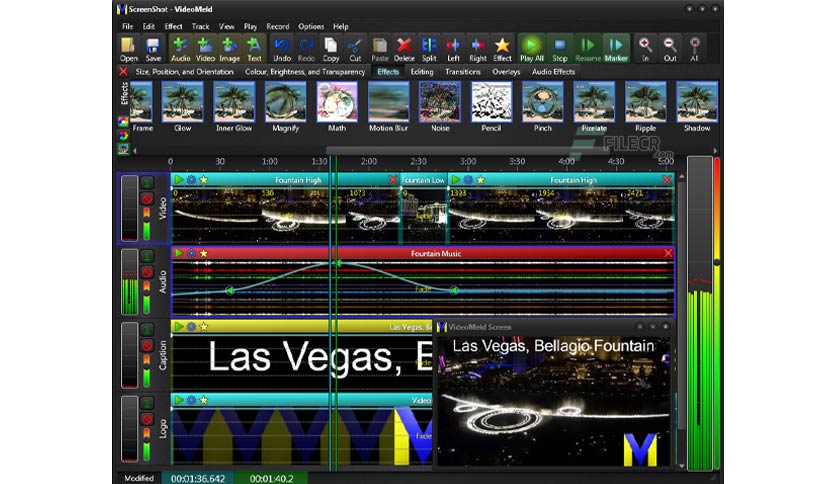Copy the selected clip
This screenshot has width=836, height=484.
tap(331, 49)
